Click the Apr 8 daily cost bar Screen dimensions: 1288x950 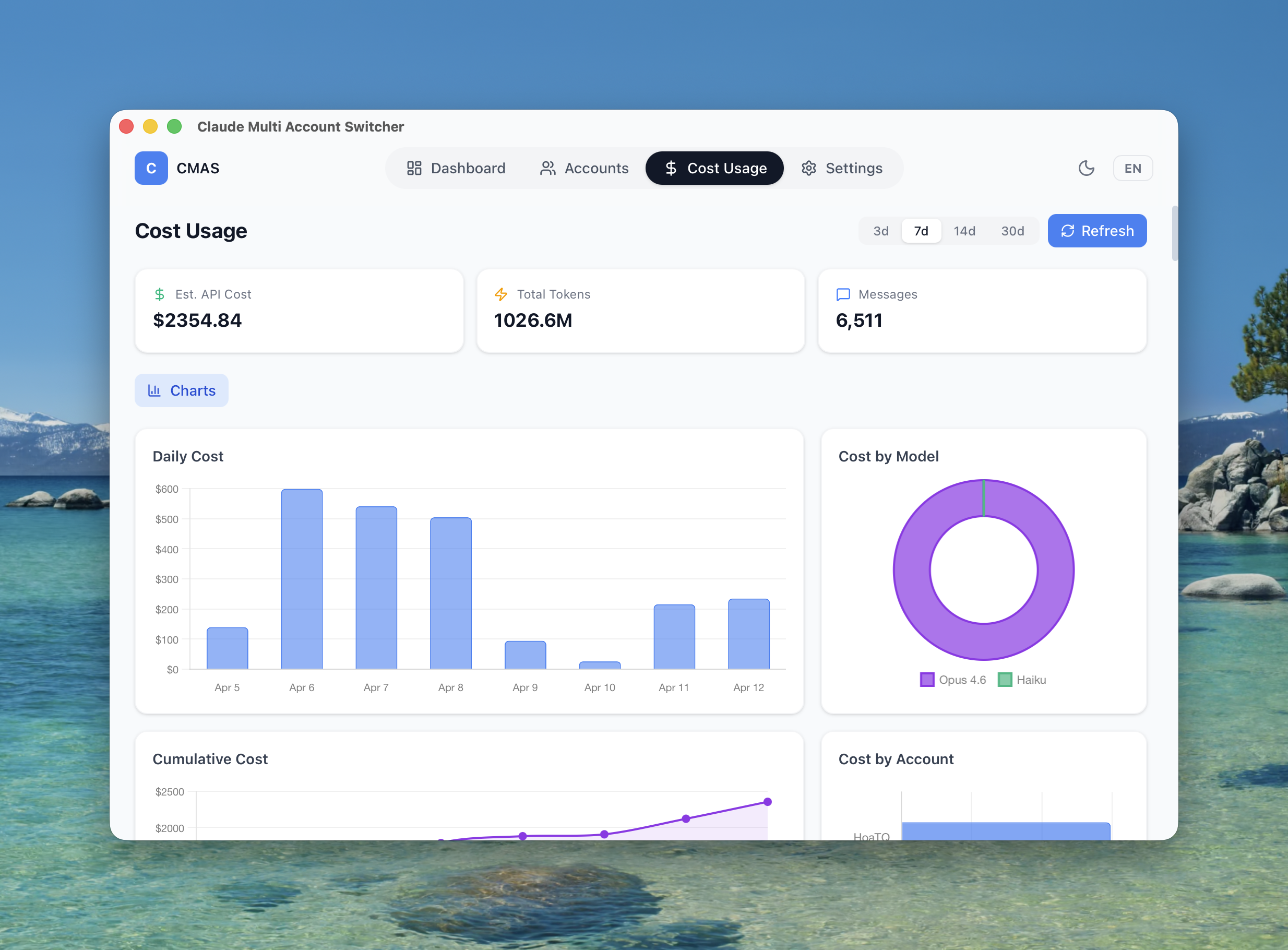pyautogui.click(x=451, y=593)
